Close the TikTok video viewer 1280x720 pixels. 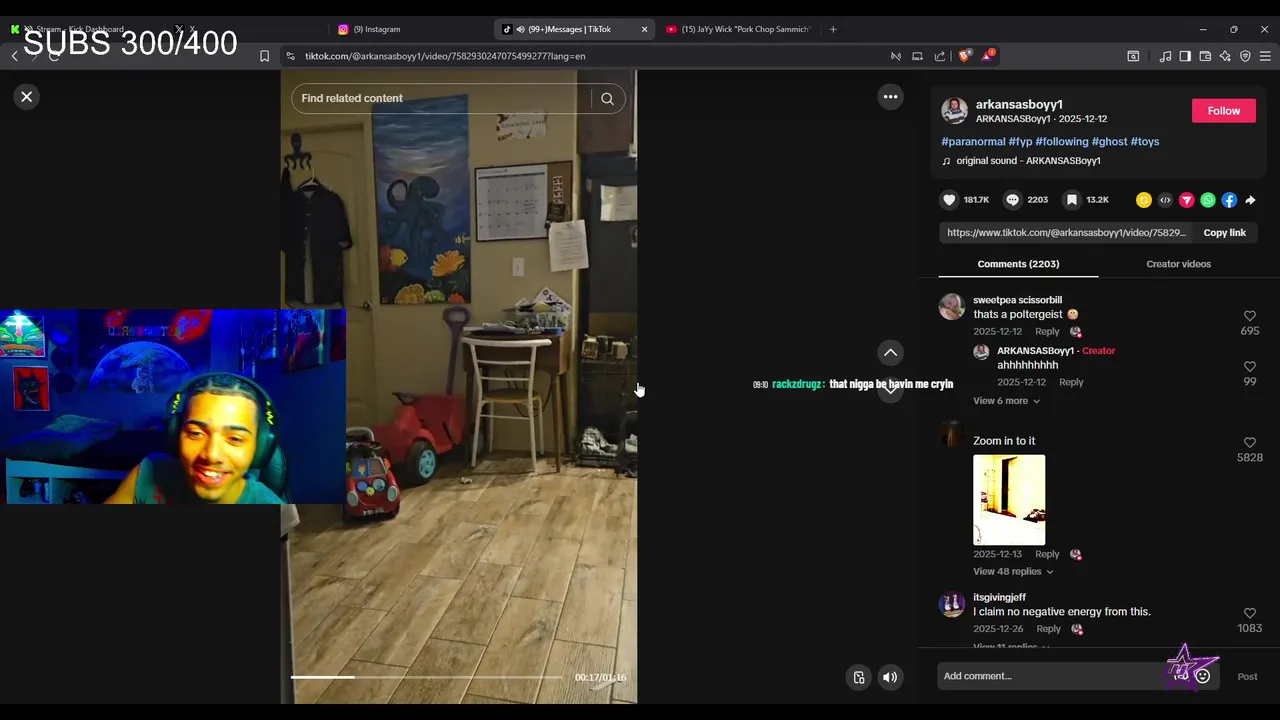27,96
